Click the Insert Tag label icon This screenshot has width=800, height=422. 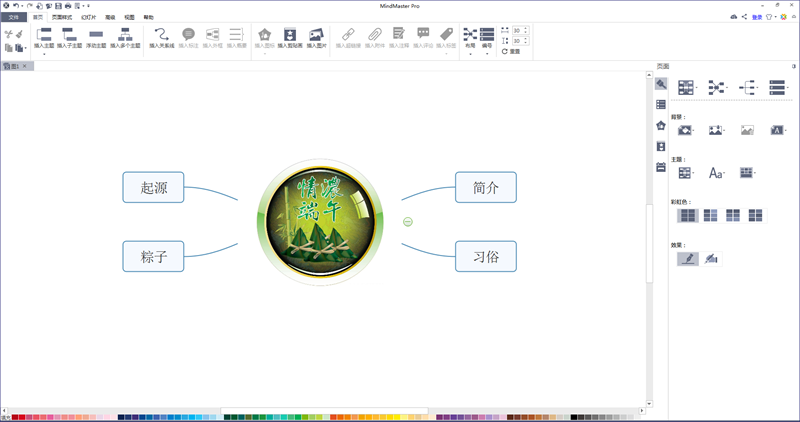click(x=446, y=34)
